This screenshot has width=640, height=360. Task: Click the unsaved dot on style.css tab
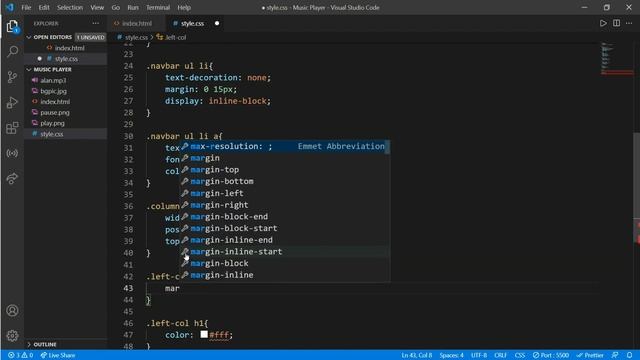[x=217, y=23]
